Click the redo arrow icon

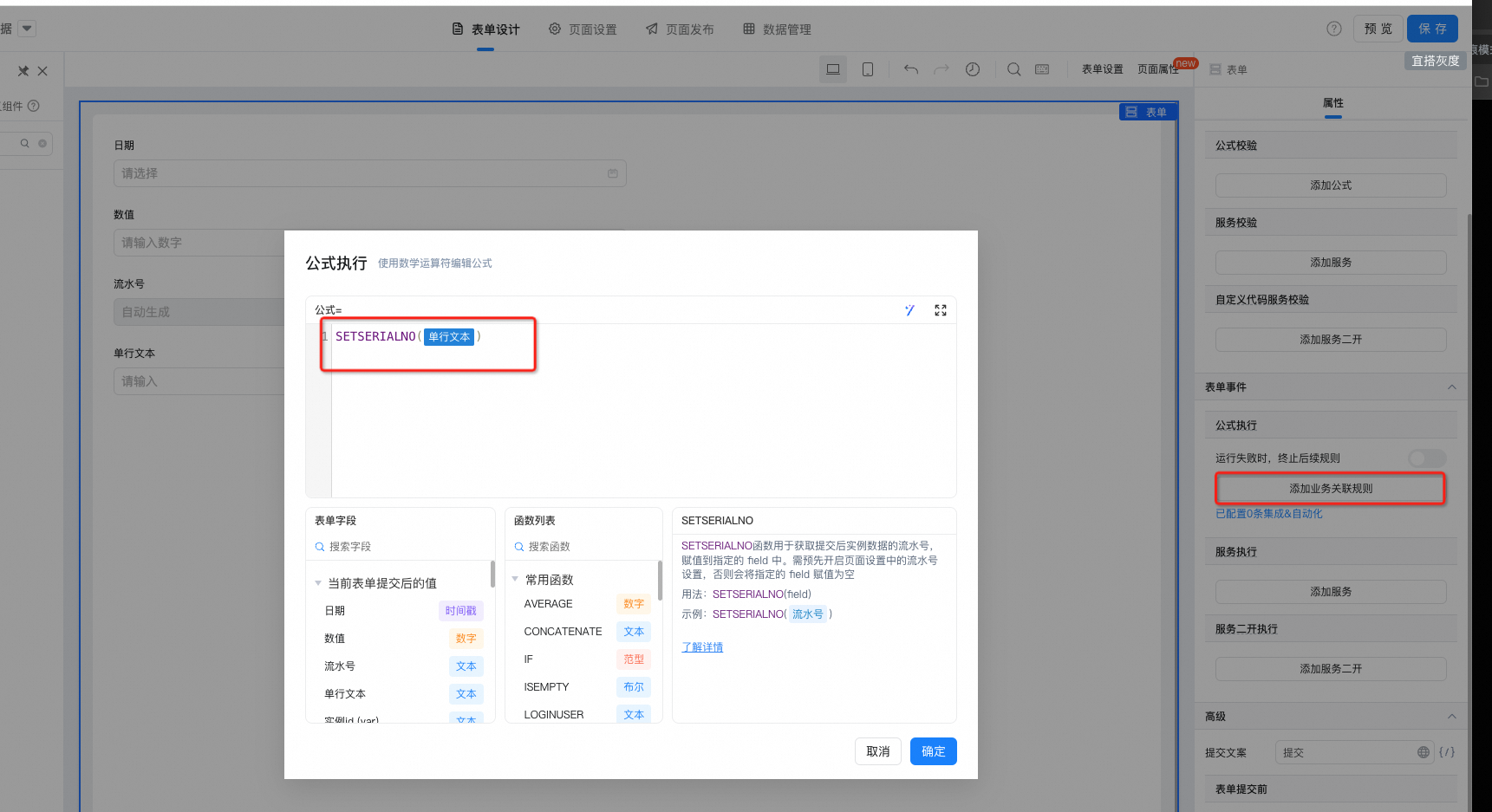(941, 69)
